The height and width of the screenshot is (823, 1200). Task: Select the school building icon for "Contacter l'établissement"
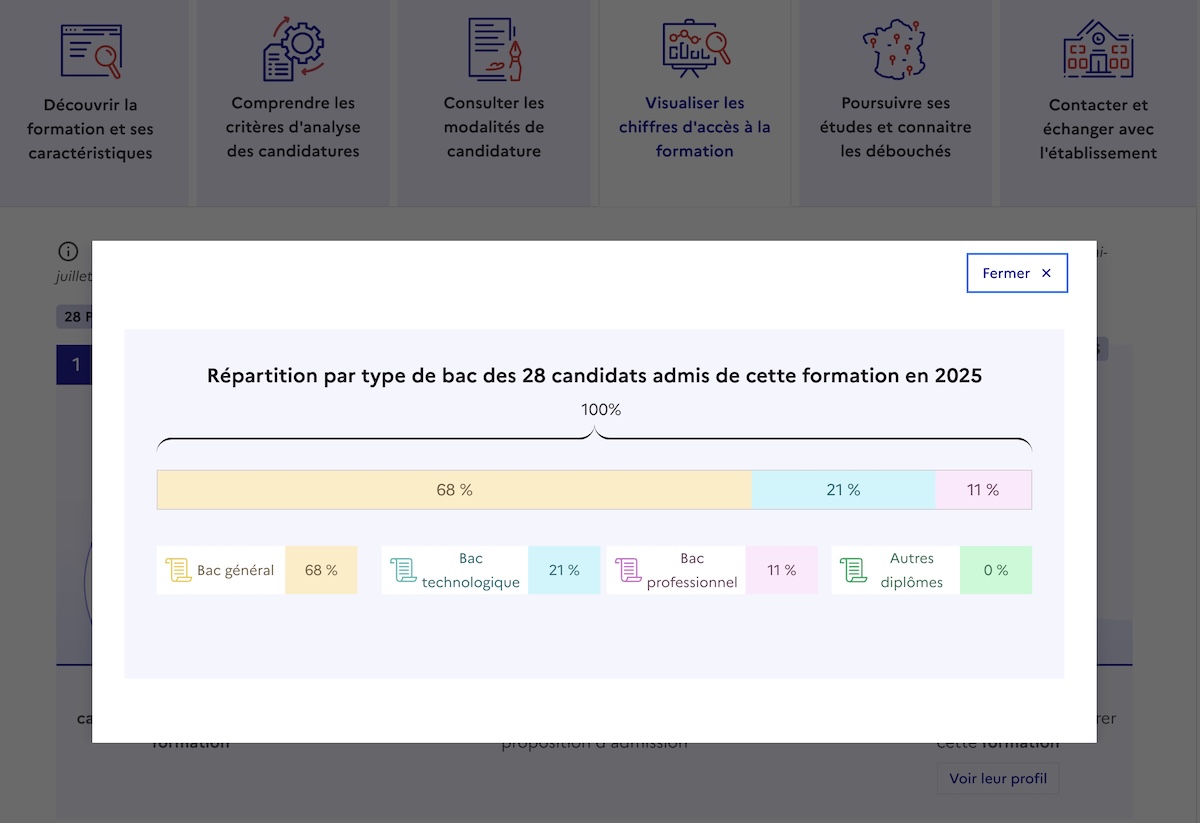pos(1097,46)
